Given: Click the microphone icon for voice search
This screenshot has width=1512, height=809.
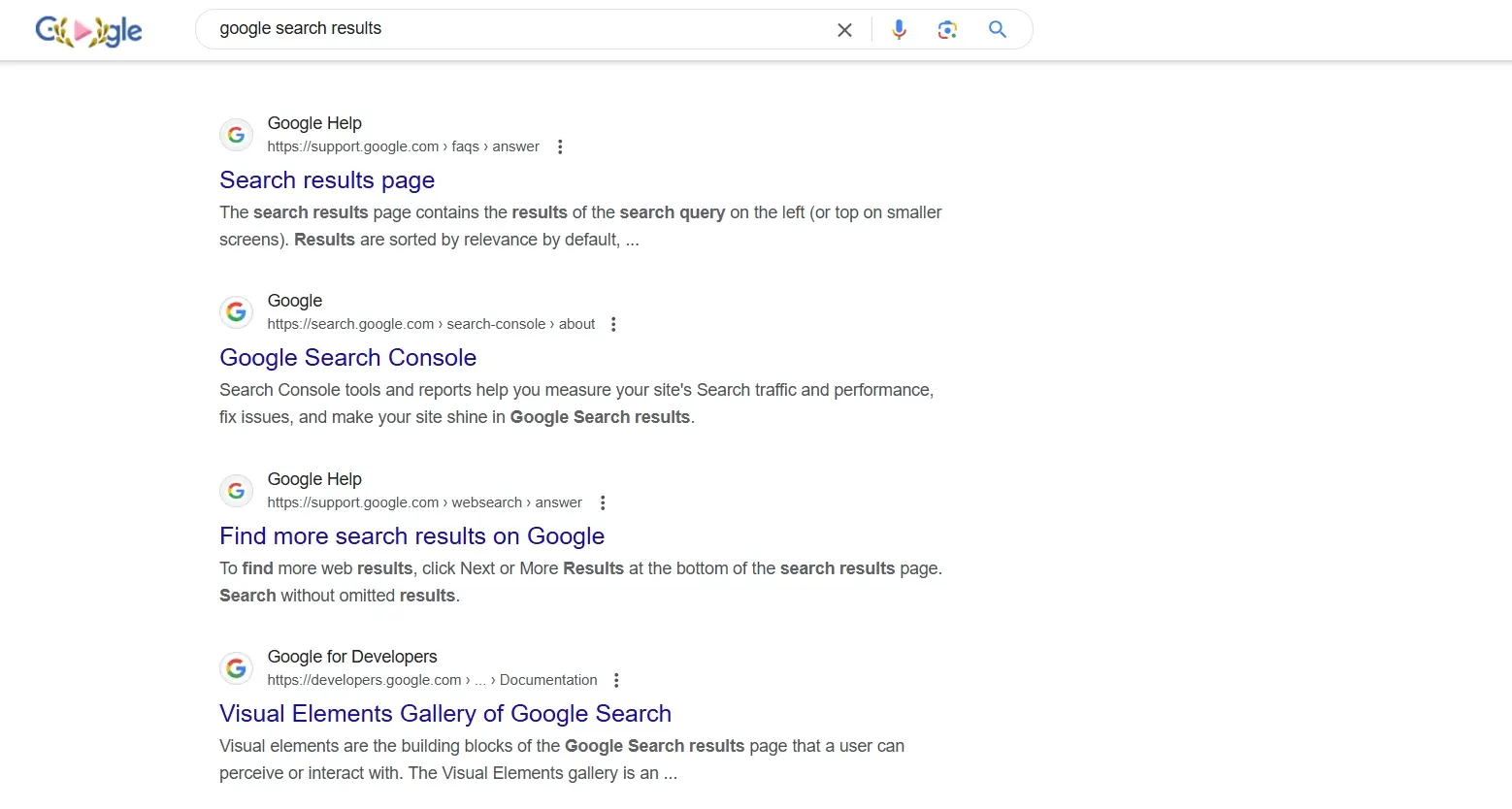Looking at the screenshot, I should click(x=898, y=29).
